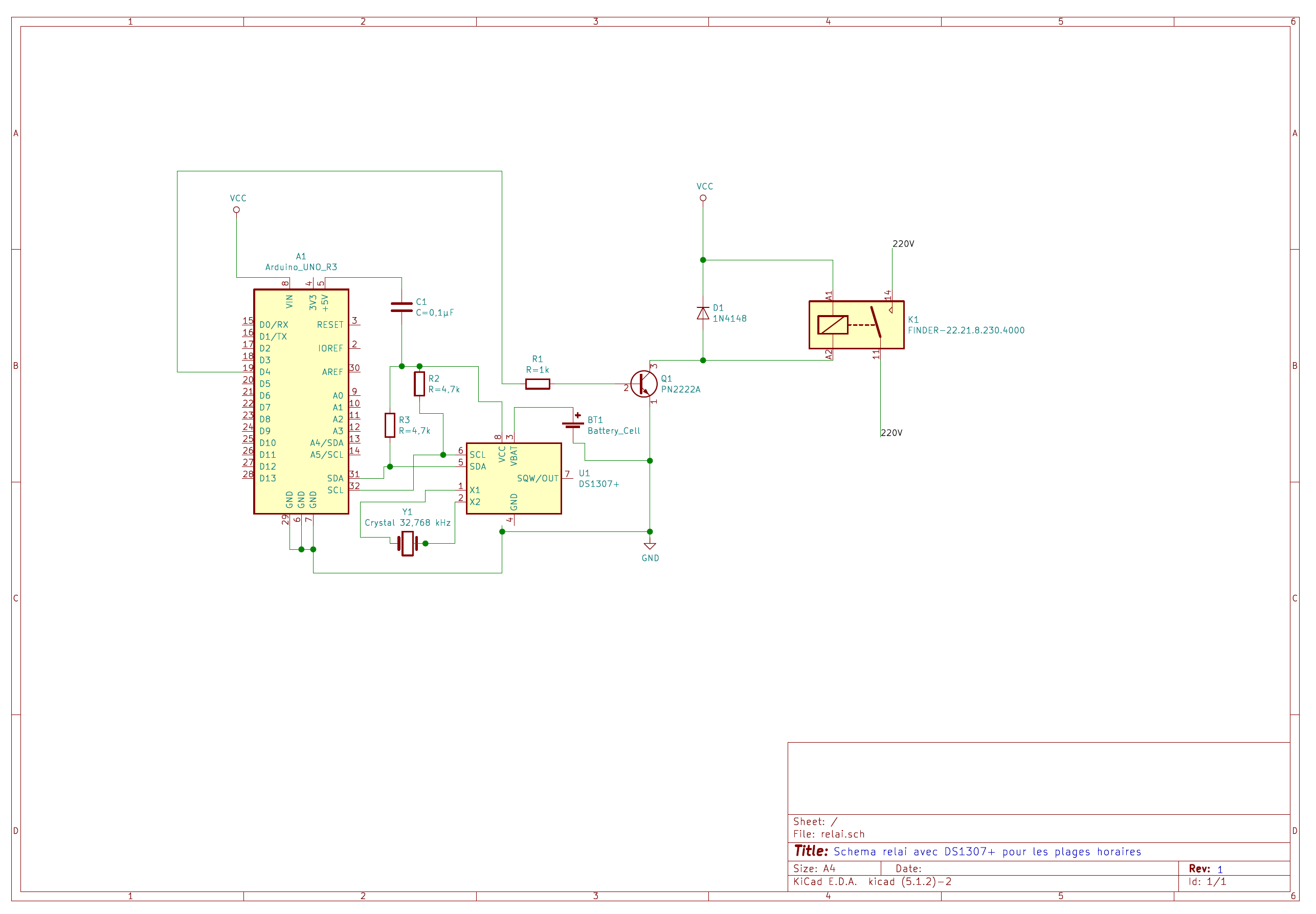Image resolution: width=1316 pixels, height=914 pixels.
Task: Click the VCC power symbol above the Arduino
Action: (x=236, y=209)
